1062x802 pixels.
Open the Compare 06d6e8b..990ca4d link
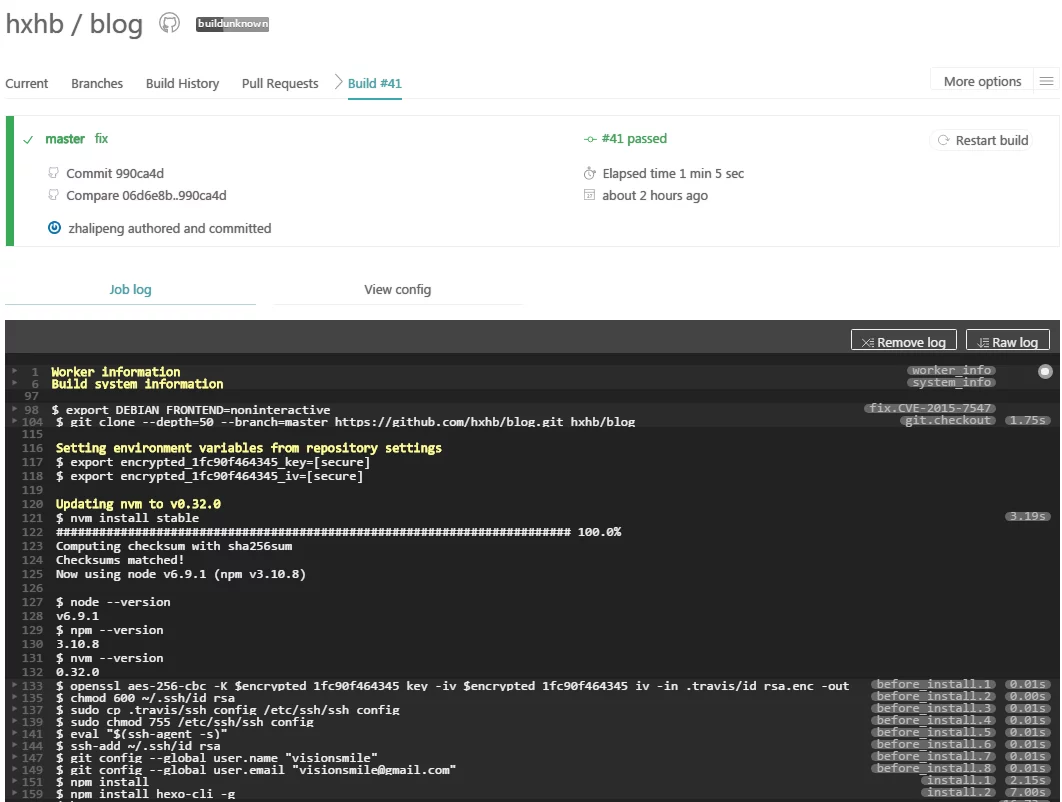click(x=146, y=196)
